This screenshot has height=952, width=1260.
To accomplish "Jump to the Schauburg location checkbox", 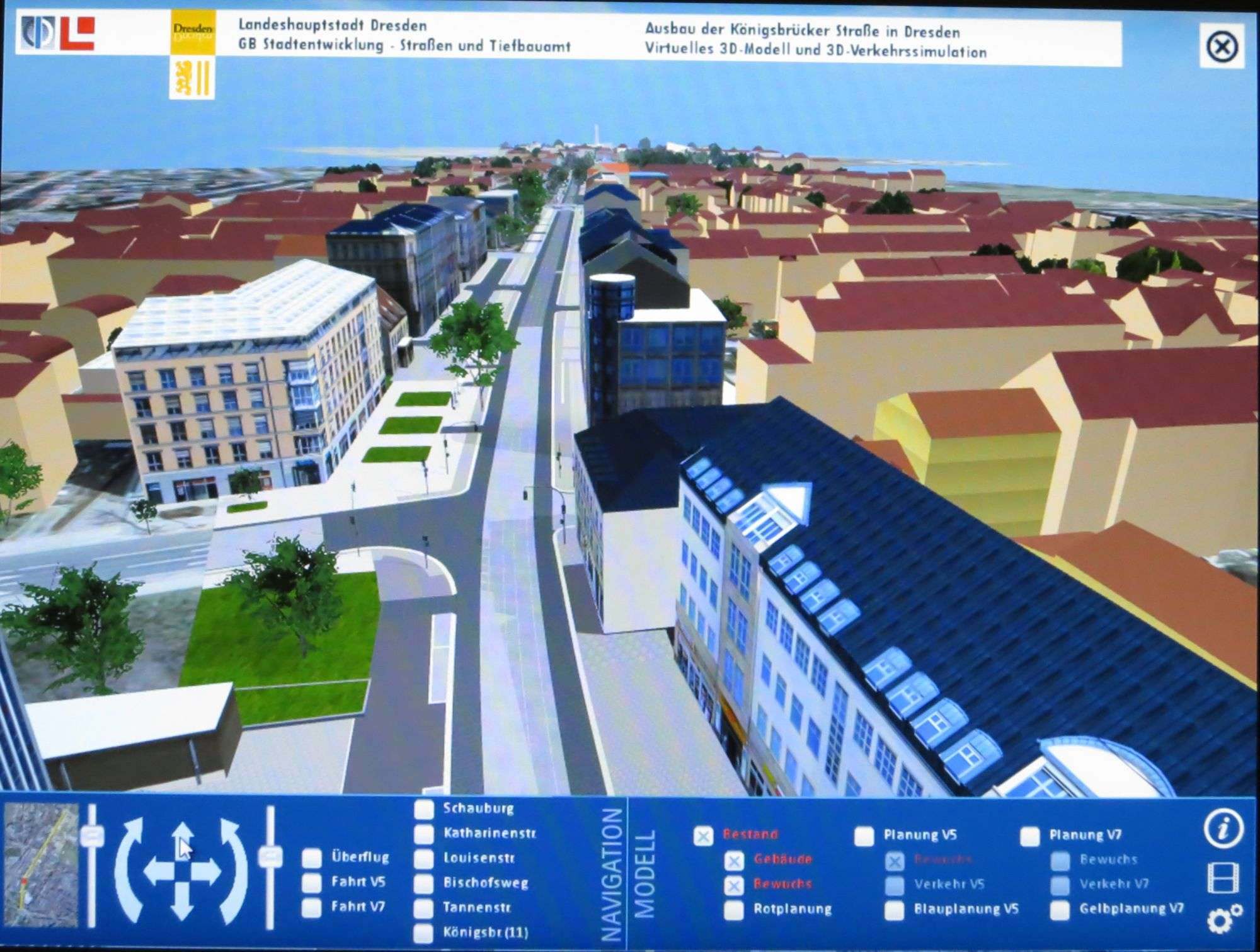I will pos(424,810).
